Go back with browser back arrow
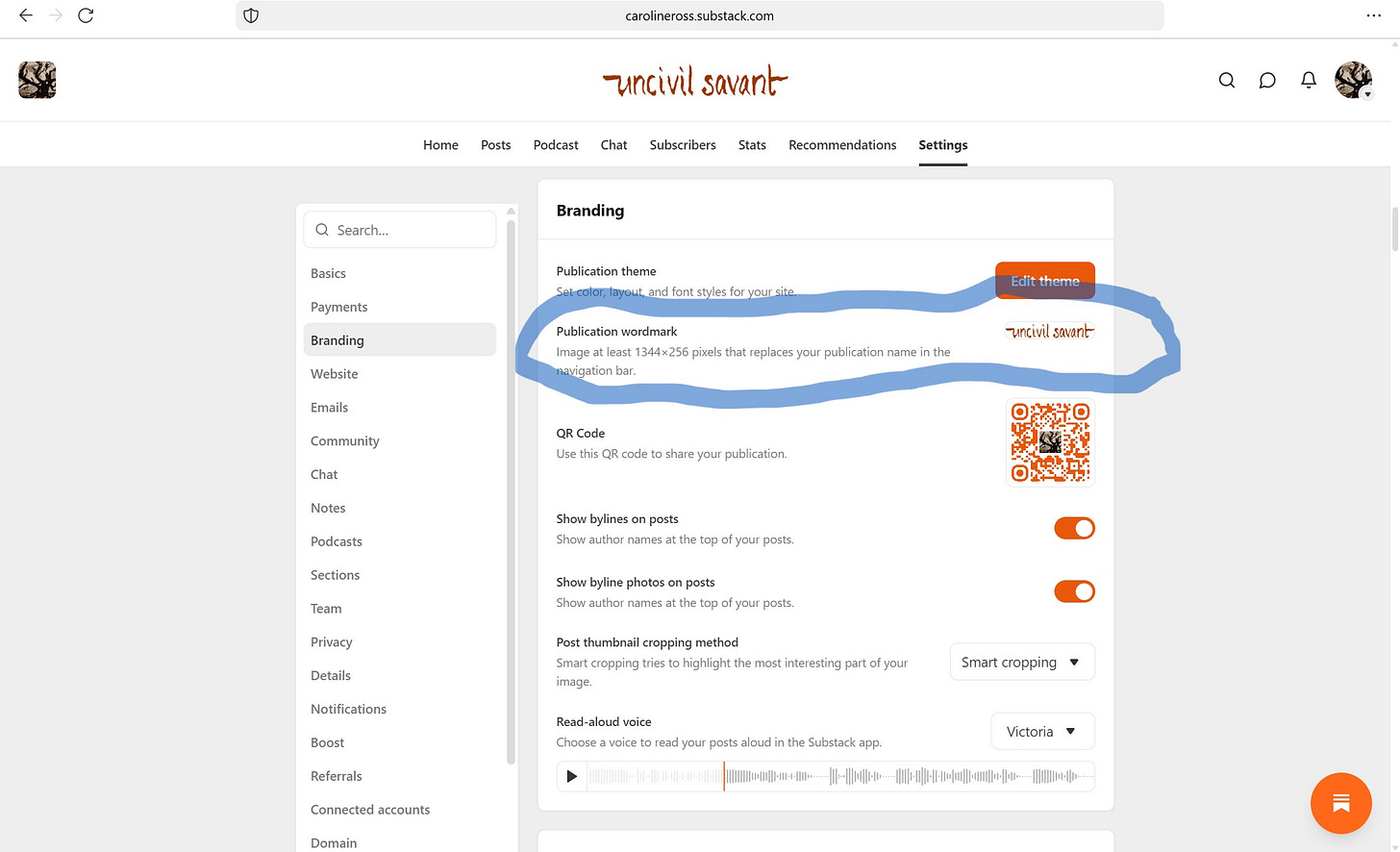1400x852 pixels. (x=26, y=15)
